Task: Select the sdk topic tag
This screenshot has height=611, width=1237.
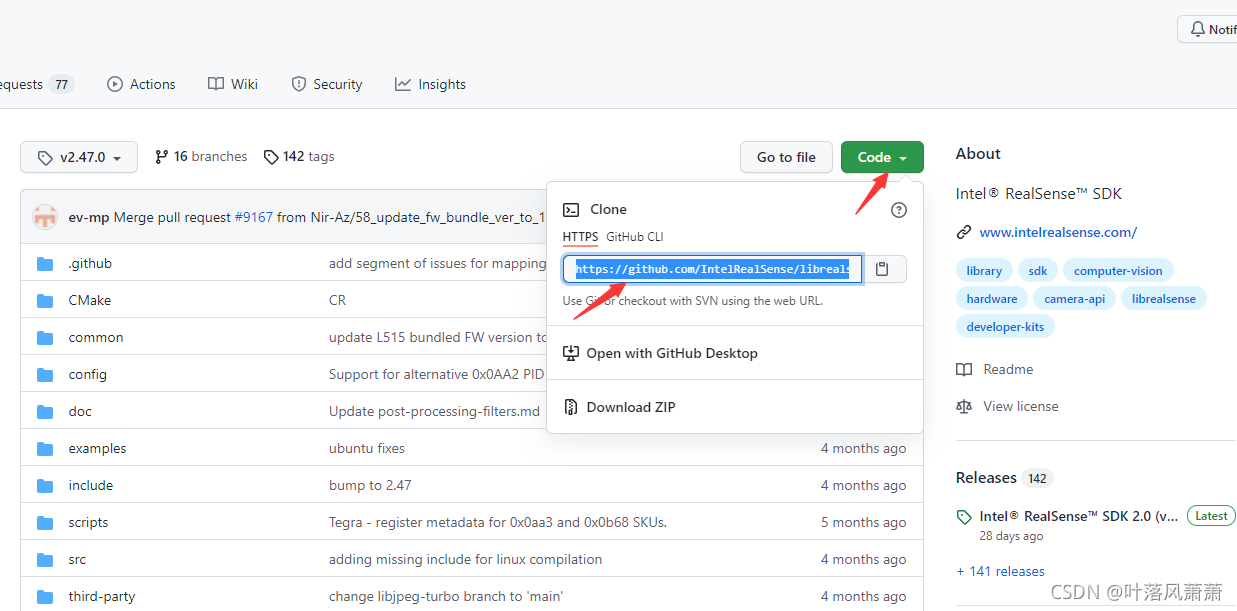Action: tap(1038, 271)
